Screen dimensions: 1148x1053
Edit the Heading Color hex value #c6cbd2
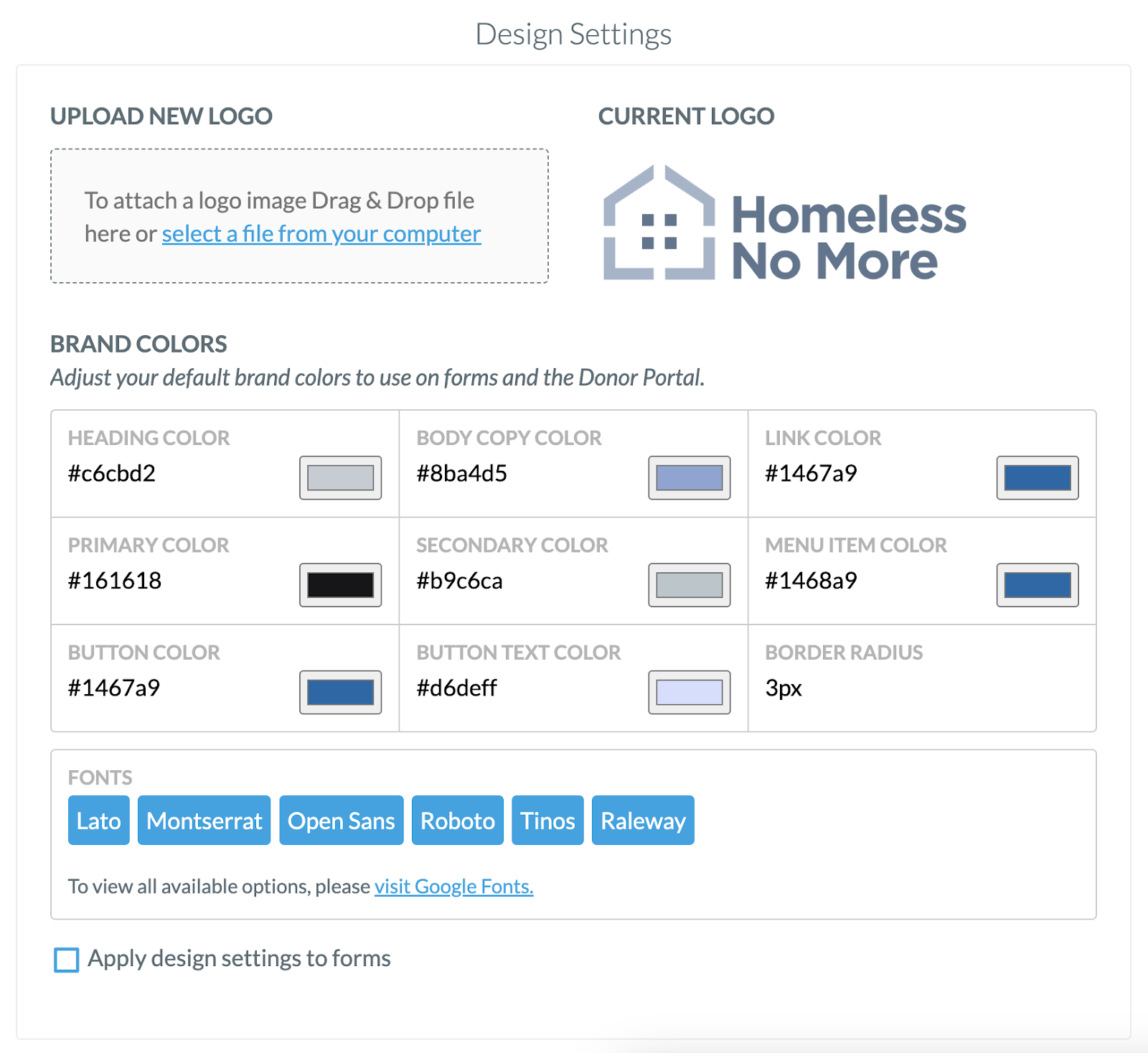(x=112, y=474)
